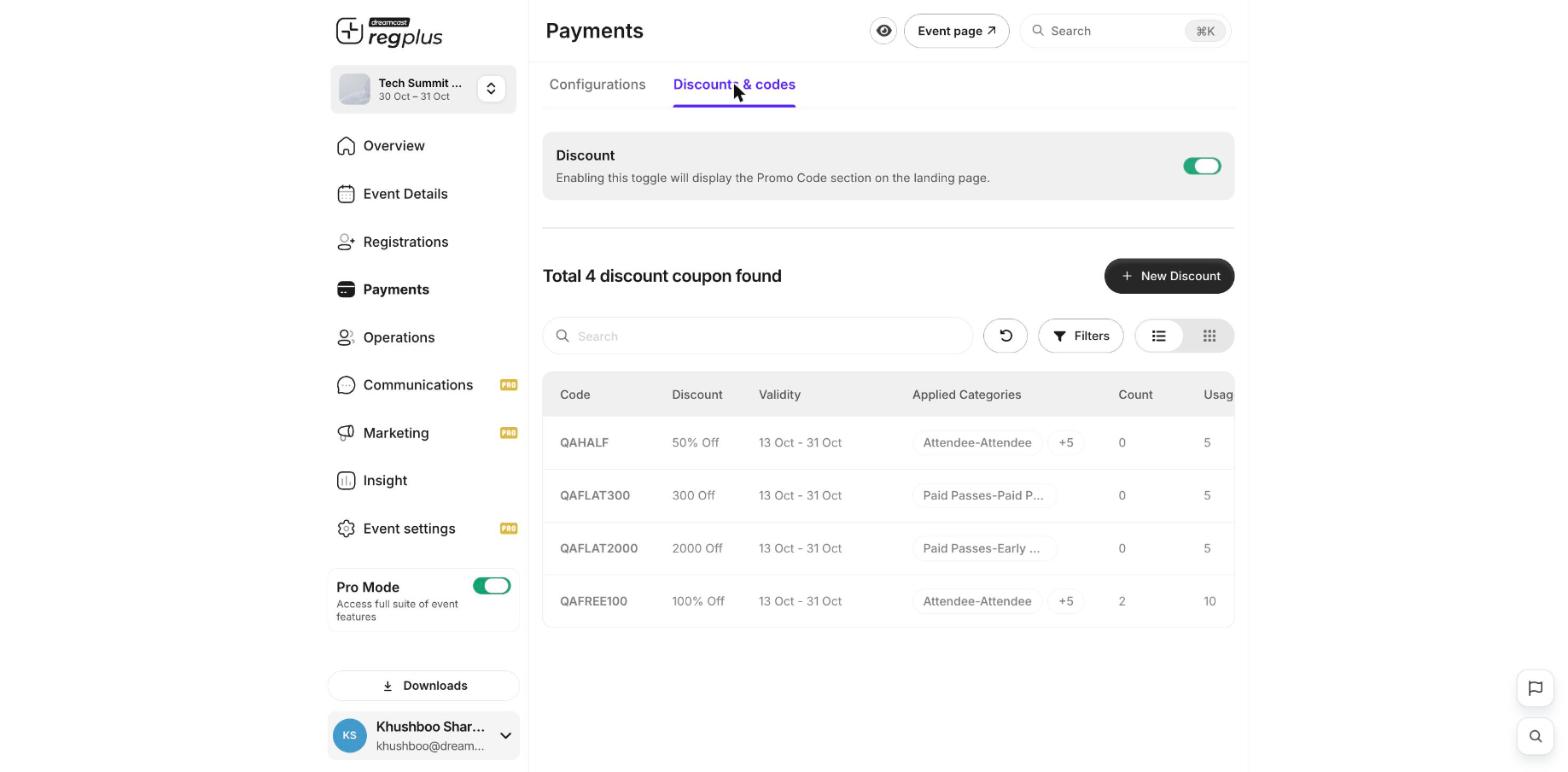Open Event Details in sidebar
Screen dimensions: 1568x772
click(x=405, y=194)
